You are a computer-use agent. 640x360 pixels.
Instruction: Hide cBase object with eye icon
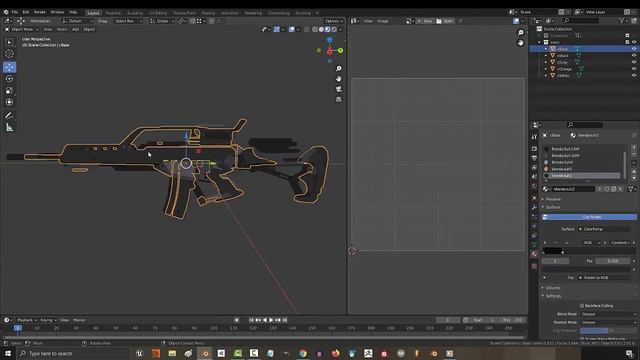[x=634, y=49]
